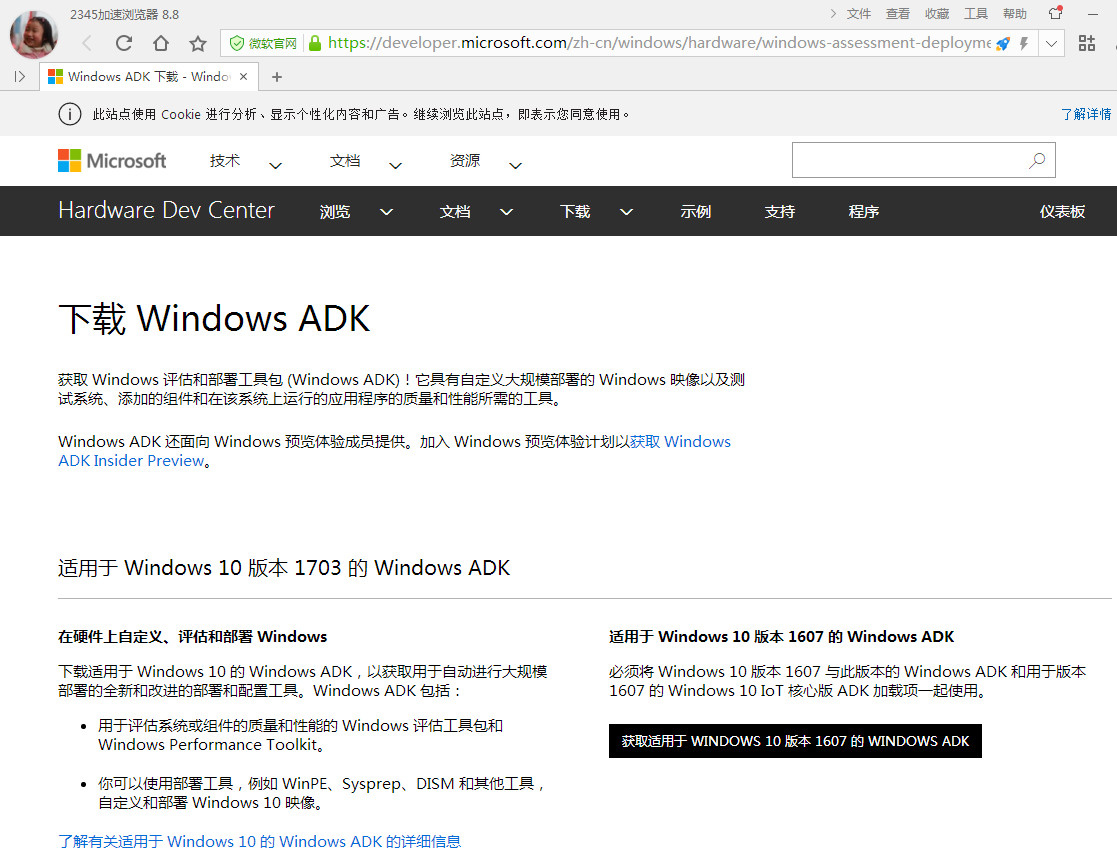Click the 适用于 Windows 10 版本 1703 heading

coord(284,568)
